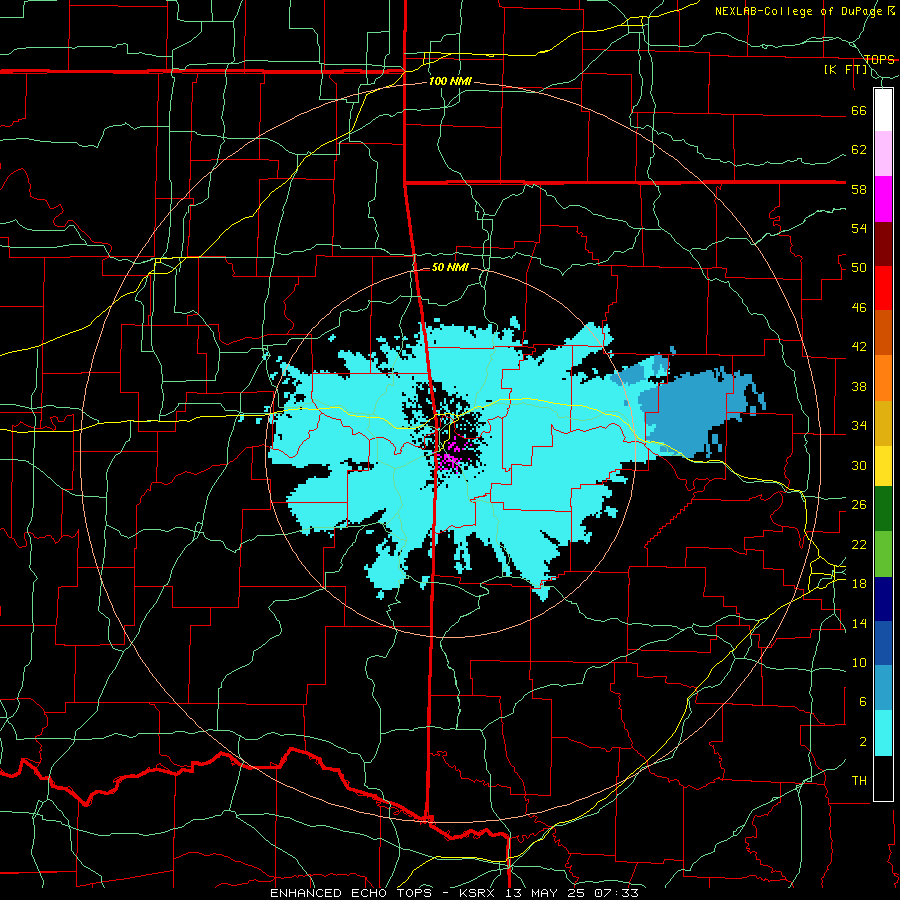Image resolution: width=900 pixels, height=900 pixels.
Task: Click the 38 legend value
Action: pos(859,386)
